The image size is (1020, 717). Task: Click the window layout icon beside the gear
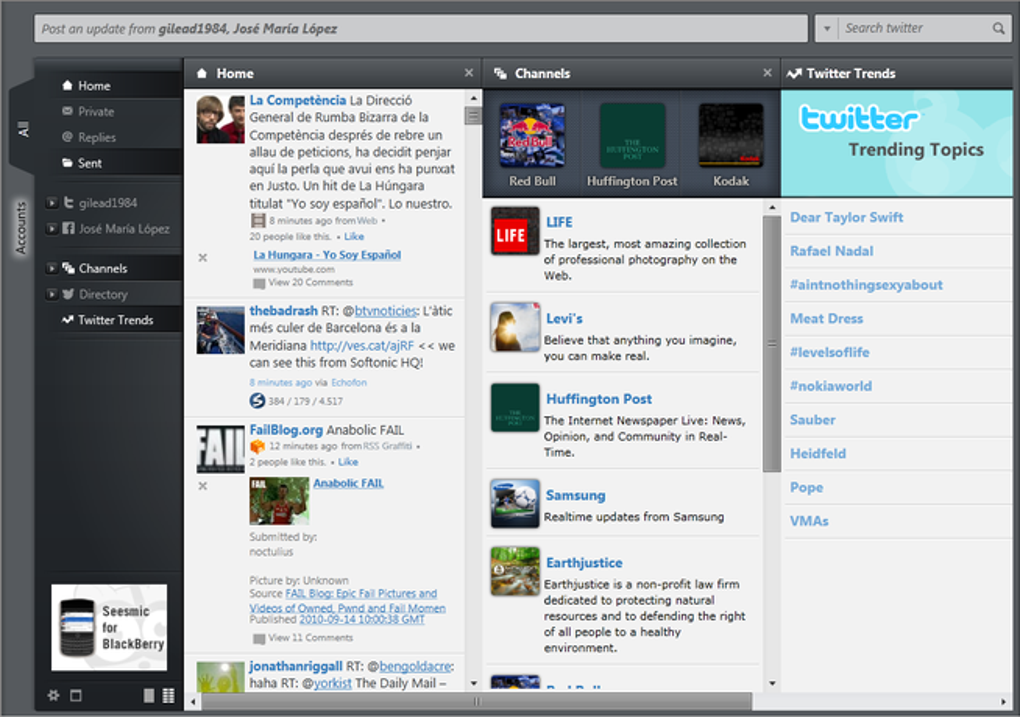pyautogui.click(x=76, y=696)
